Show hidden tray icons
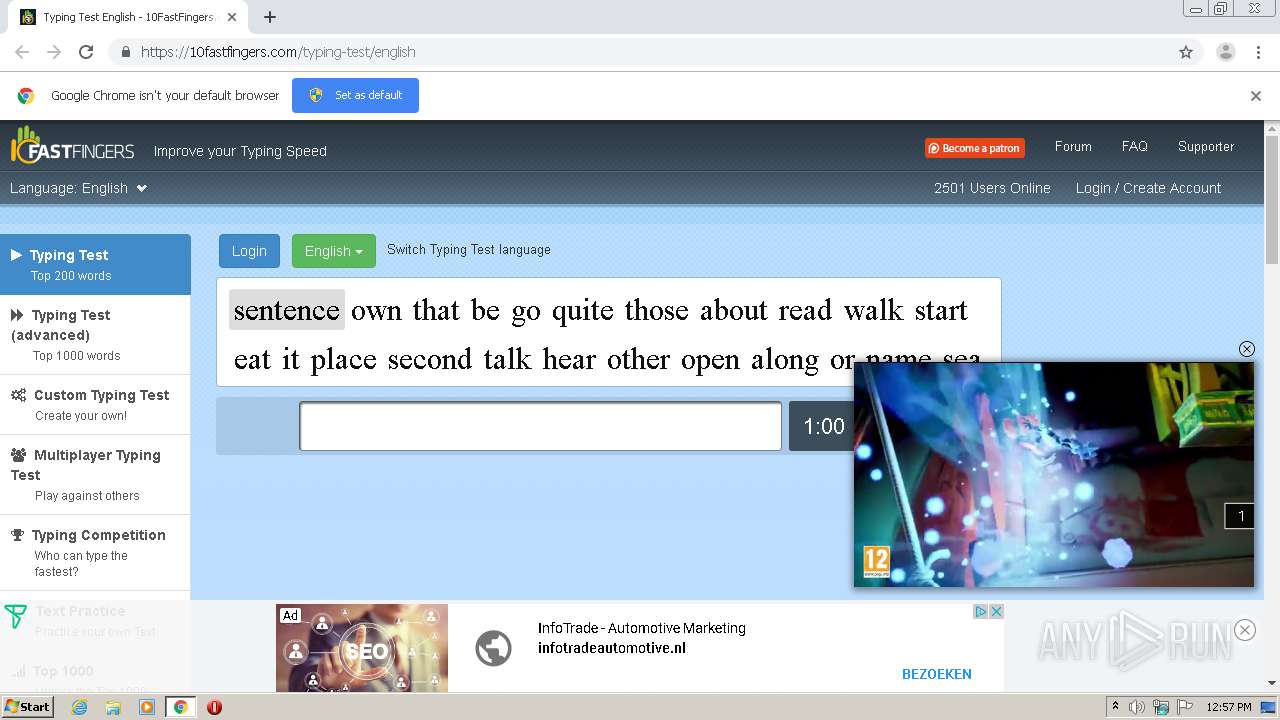This screenshot has width=1280, height=720. 1115,707
